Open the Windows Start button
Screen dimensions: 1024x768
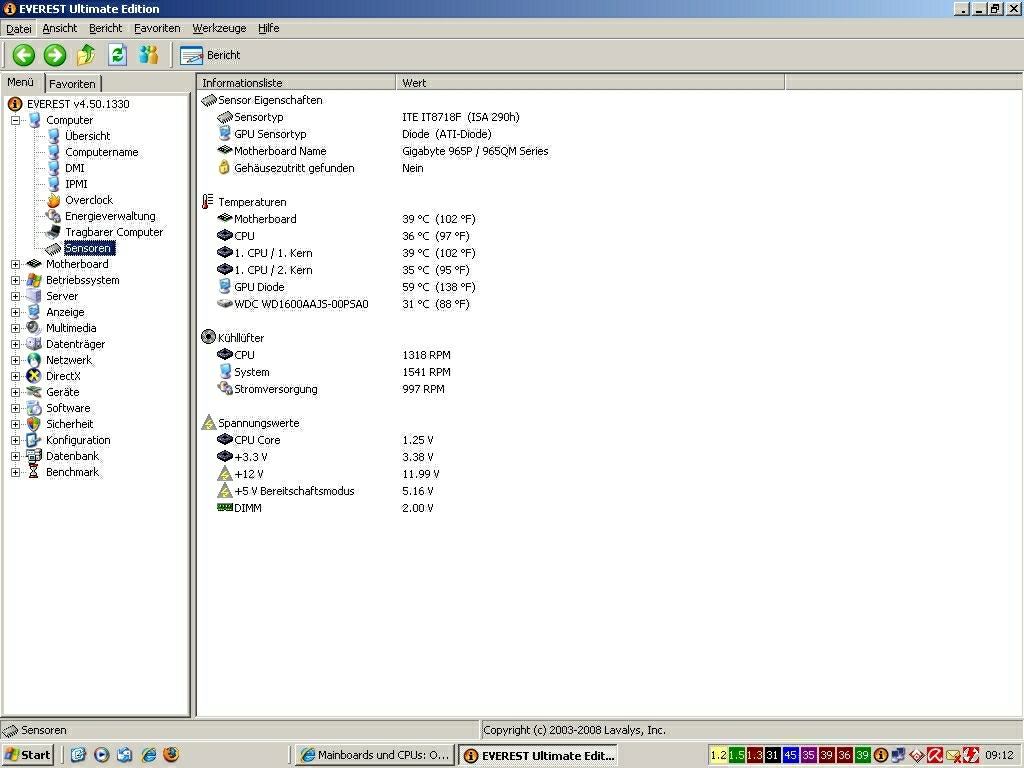click(x=27, y=755)
